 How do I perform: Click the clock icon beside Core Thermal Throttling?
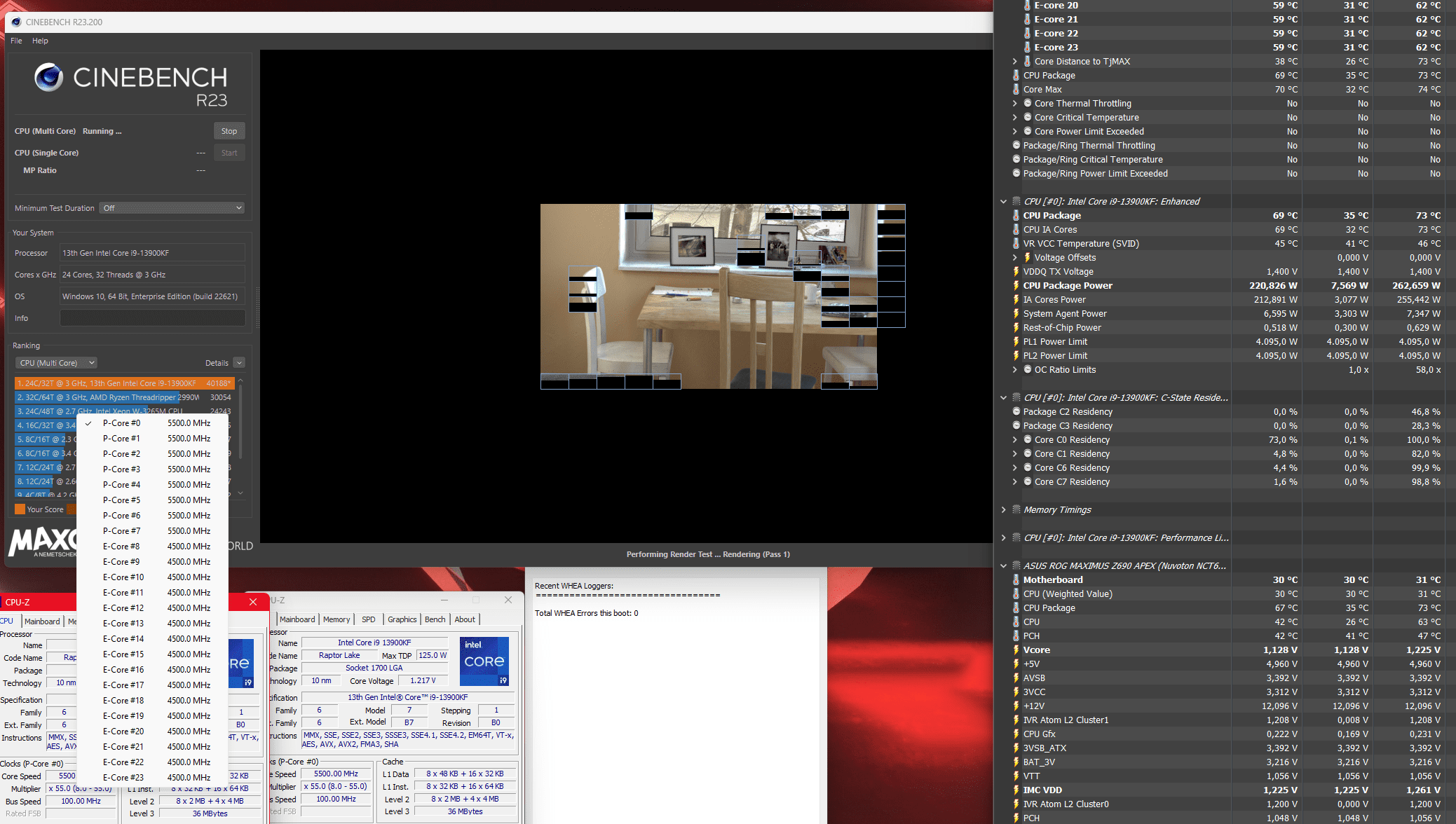(x=1028, y=103)
